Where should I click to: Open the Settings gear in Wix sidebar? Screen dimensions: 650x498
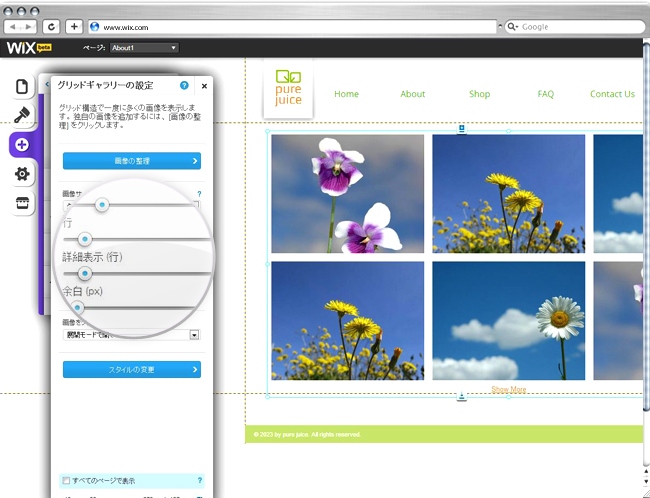22,174
